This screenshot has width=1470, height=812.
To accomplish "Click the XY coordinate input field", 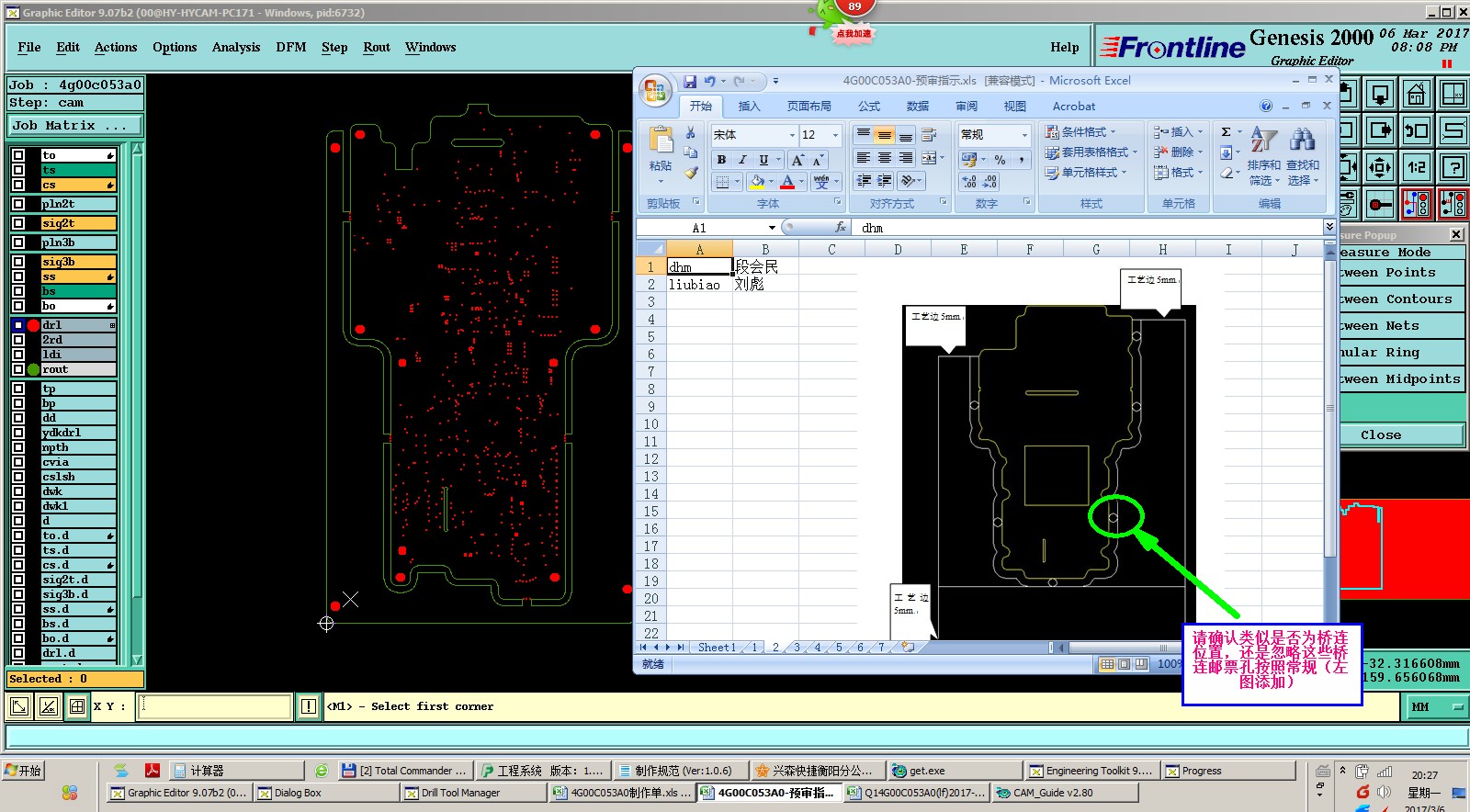I will [x=215, y=706].
